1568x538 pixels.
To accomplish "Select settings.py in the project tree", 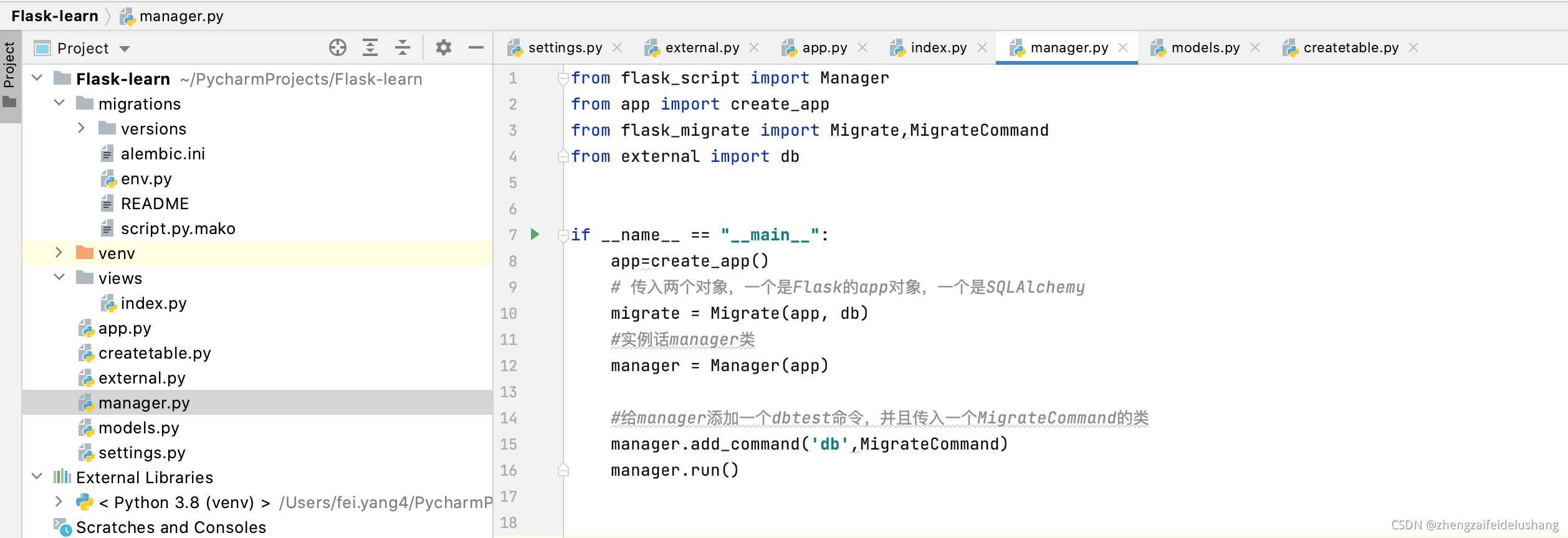I will pyautogui.click(x=141, y=453).
